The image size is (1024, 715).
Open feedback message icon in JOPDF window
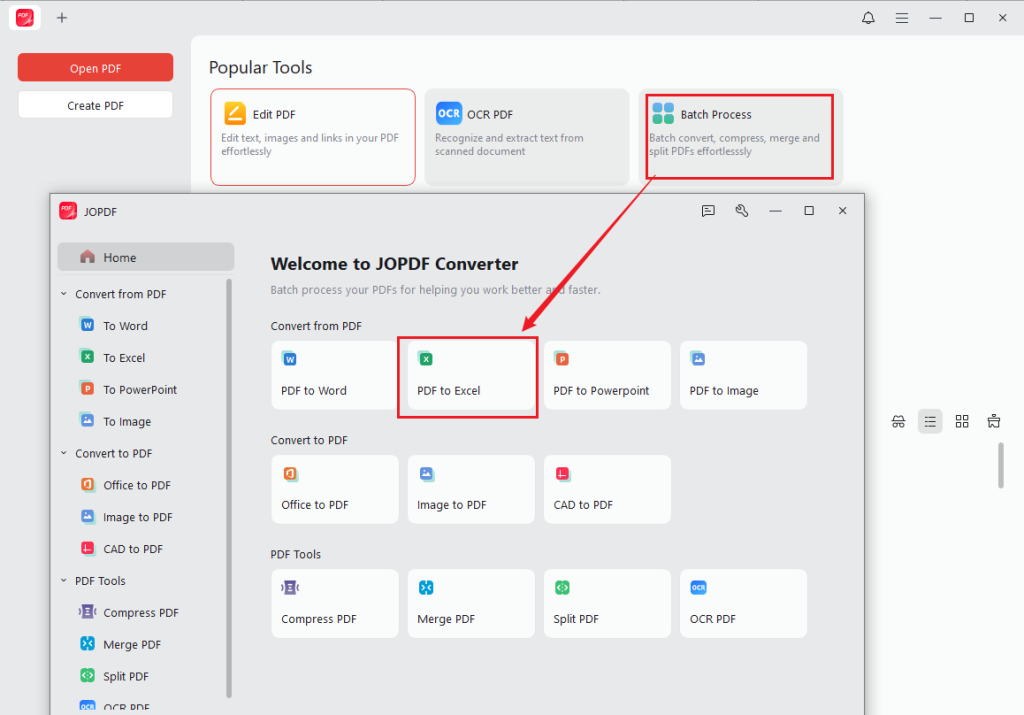coord(708,211)
